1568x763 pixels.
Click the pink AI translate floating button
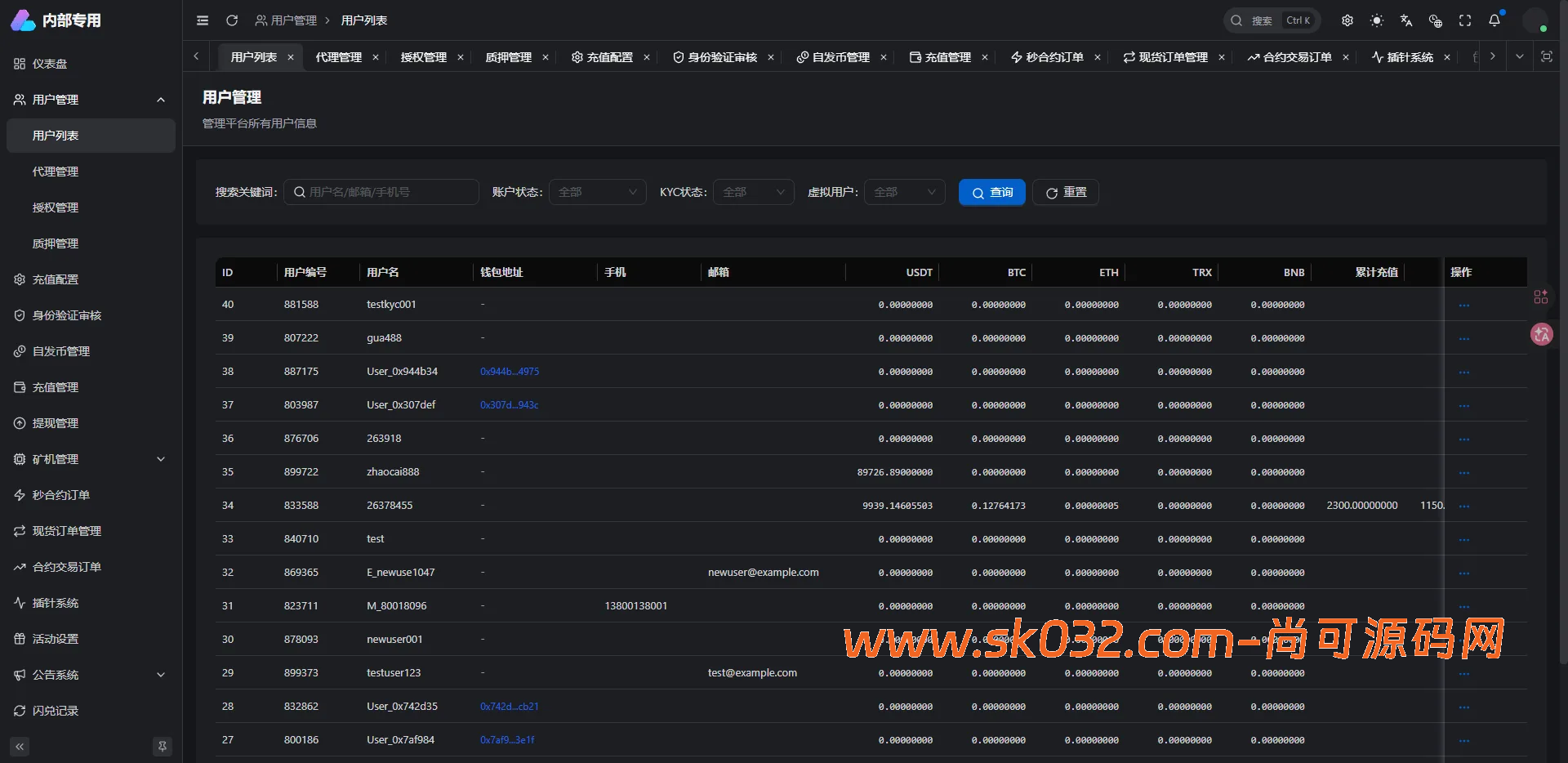tap(1541, 334)
